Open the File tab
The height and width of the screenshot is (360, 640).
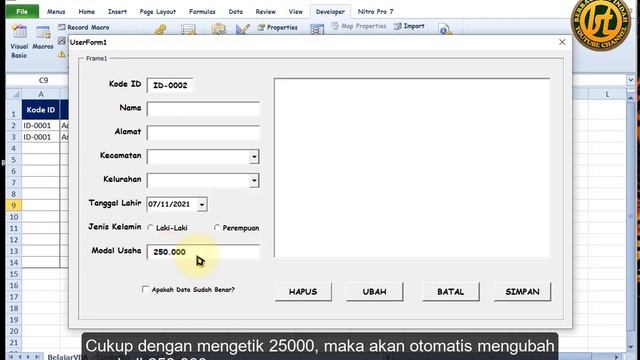coord(22,11)
